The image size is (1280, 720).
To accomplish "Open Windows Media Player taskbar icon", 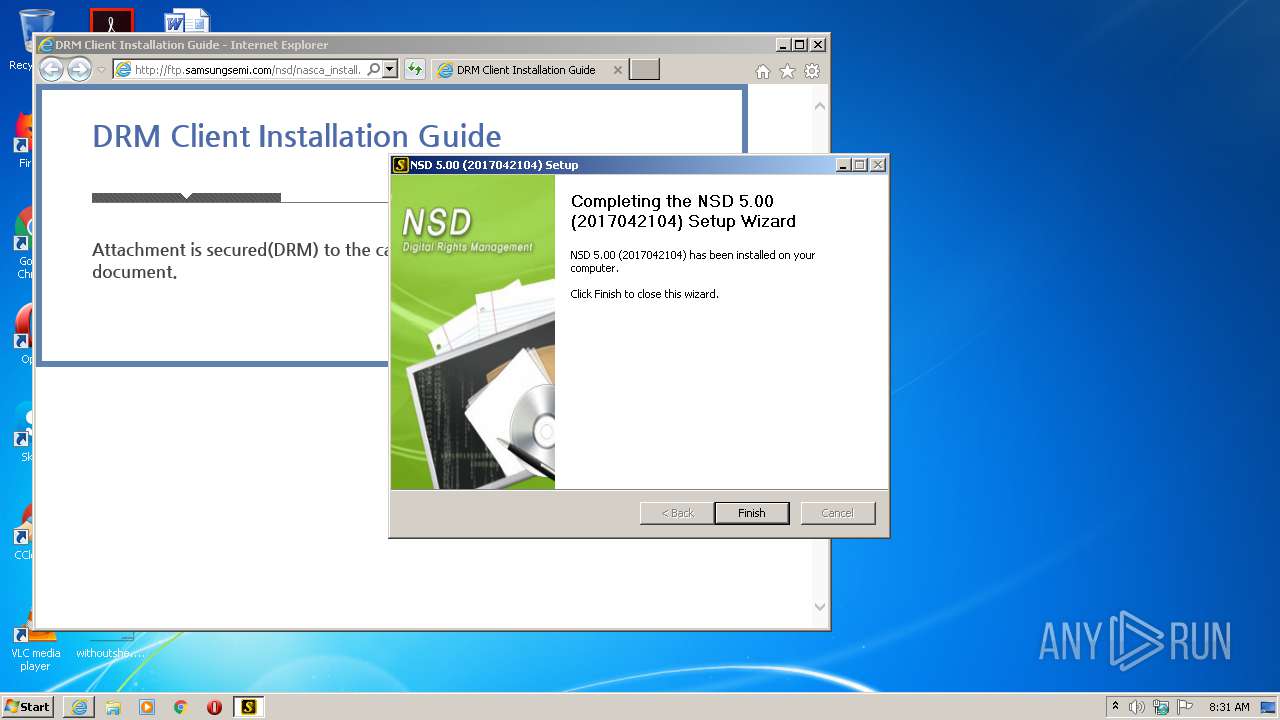I will tap(147, 707).
